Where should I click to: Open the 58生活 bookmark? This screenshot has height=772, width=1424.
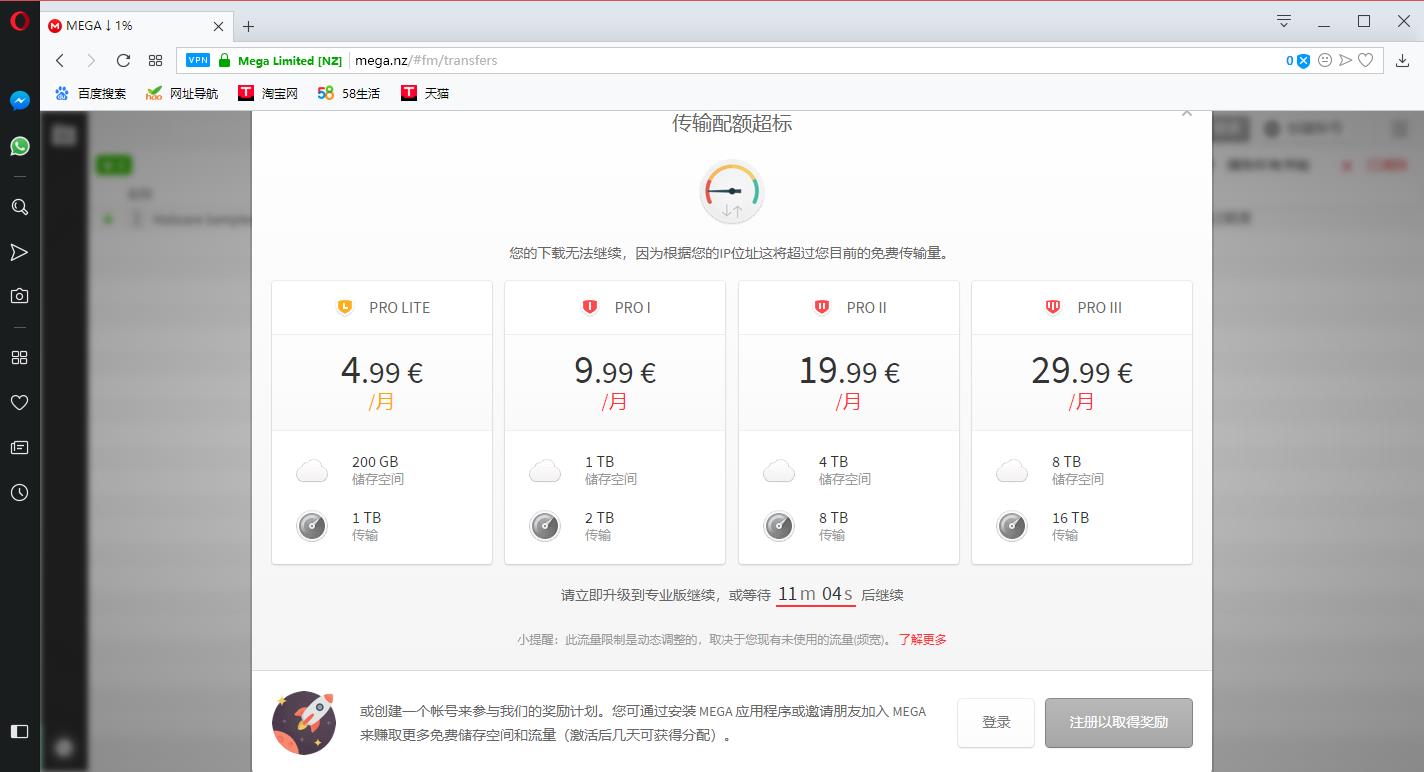[x=348, y=93]
